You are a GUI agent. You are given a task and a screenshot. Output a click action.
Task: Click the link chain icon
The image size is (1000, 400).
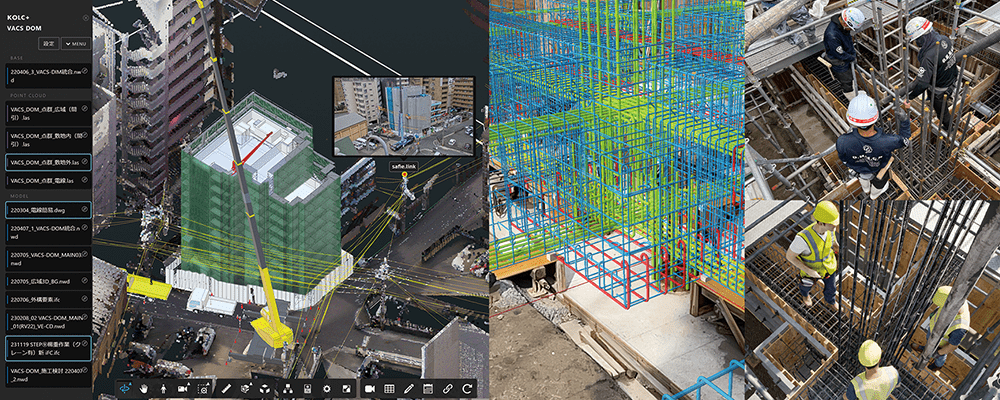pos(448,388)
